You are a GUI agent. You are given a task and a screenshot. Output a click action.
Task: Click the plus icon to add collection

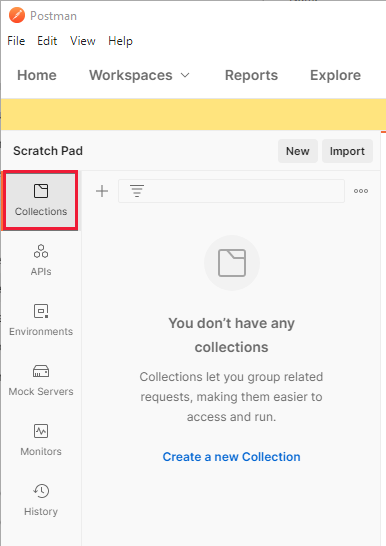(102, 191)
